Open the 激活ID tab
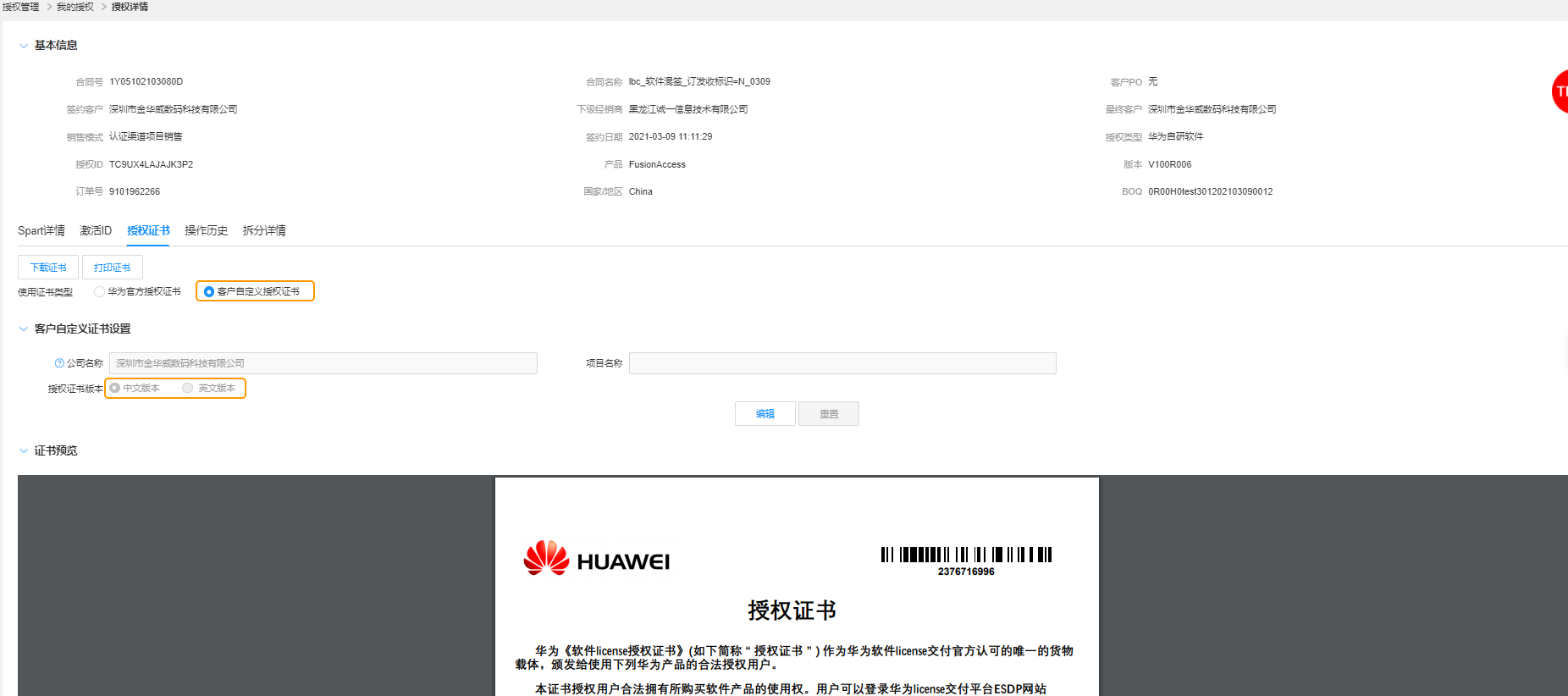The image size is (1568, 696). [x=96, y=230]
